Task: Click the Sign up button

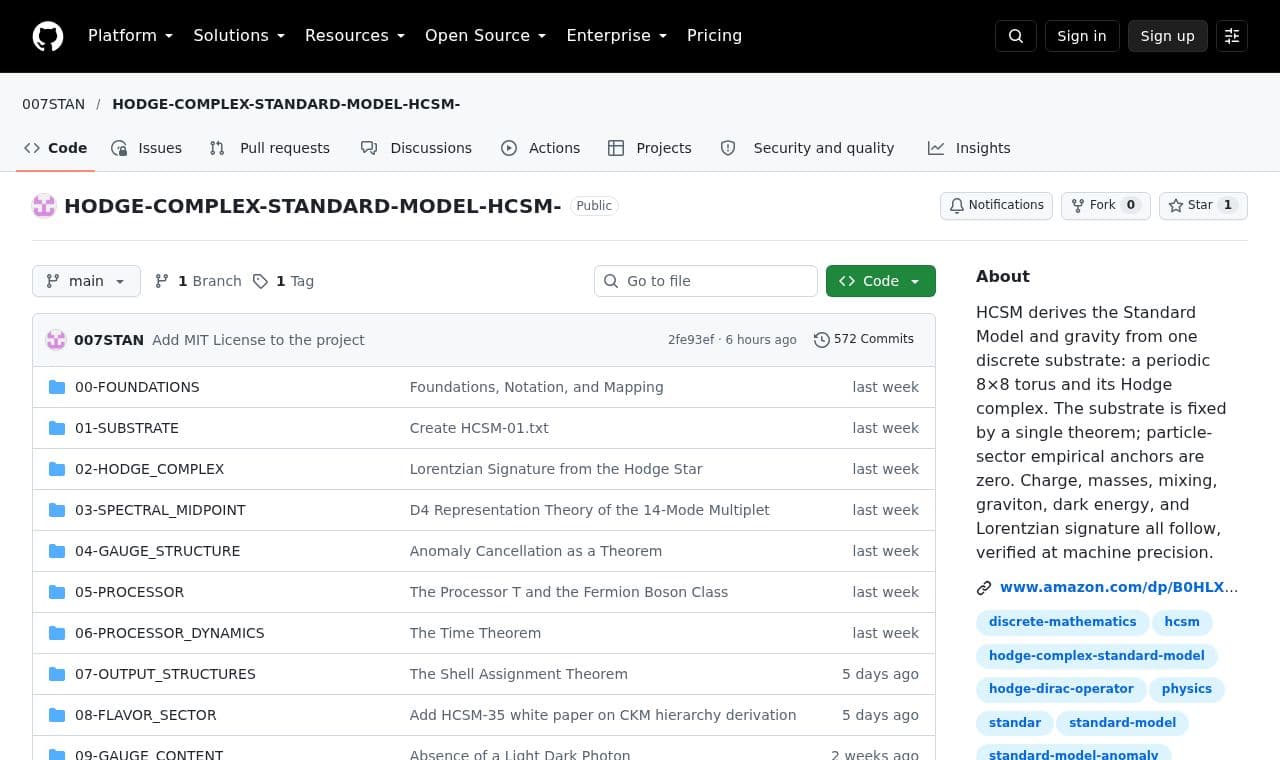Action: (1168, 36)
